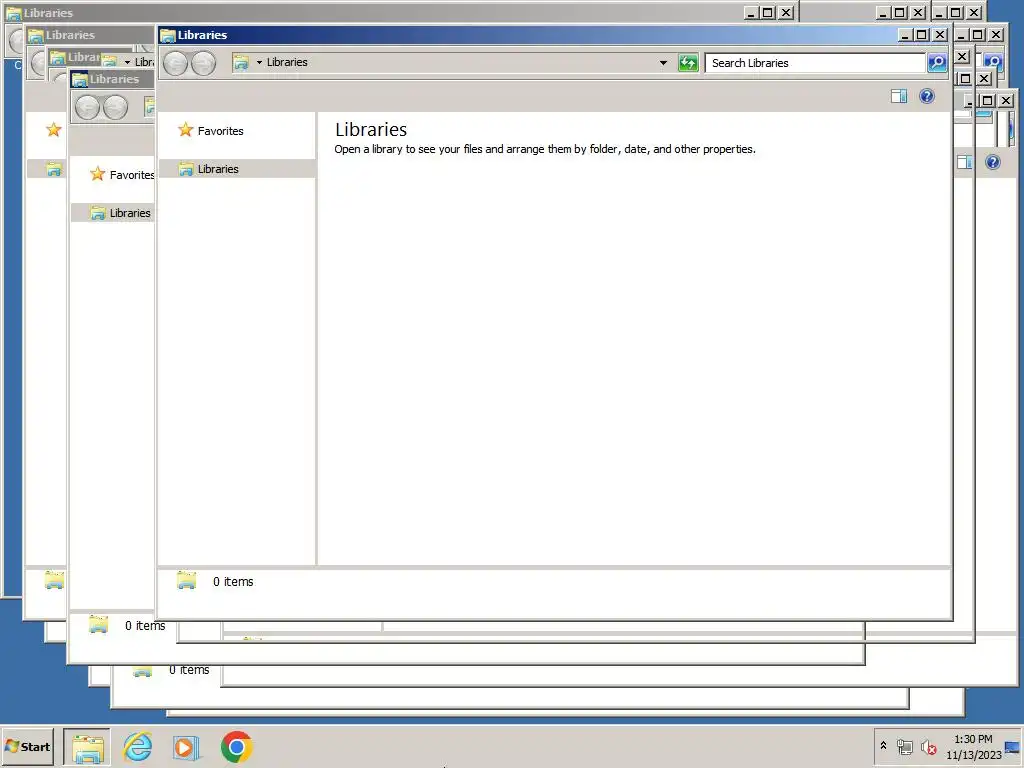The height and width of the screenshot is (768, 1024).
Task: Open the address bar previous locations dropdown
Action: [x=663, y=63]
